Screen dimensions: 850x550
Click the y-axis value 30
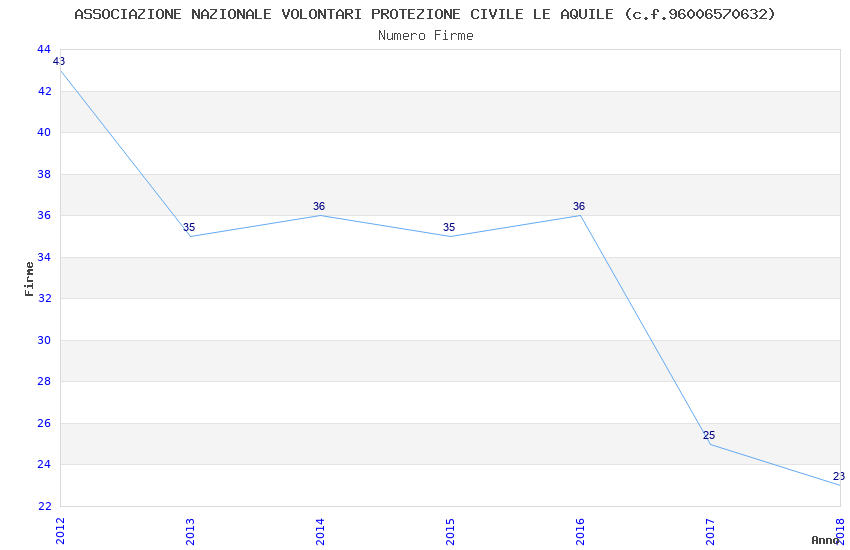[44, 340]
